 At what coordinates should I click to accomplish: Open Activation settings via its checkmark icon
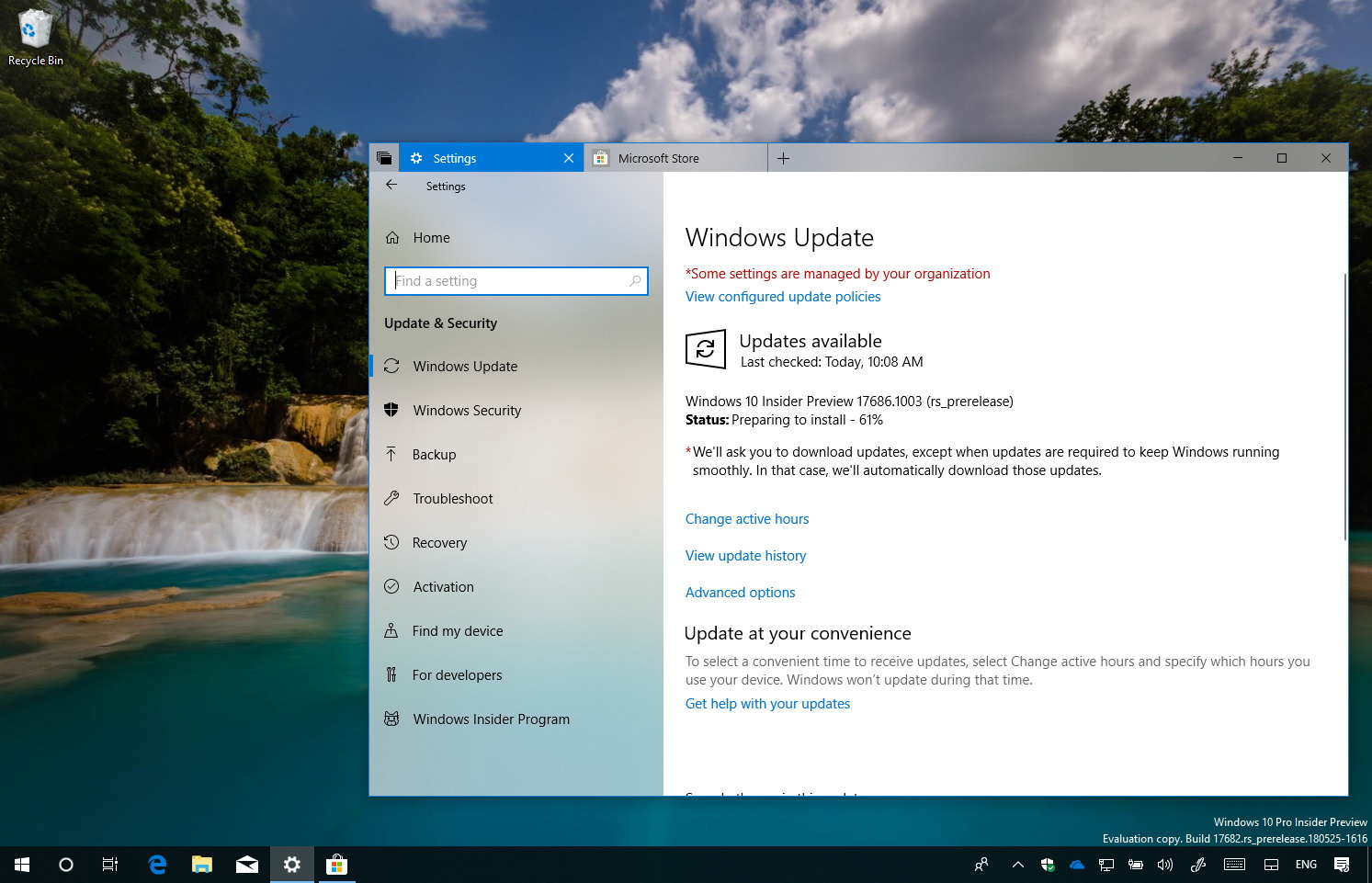pos(392,586)
